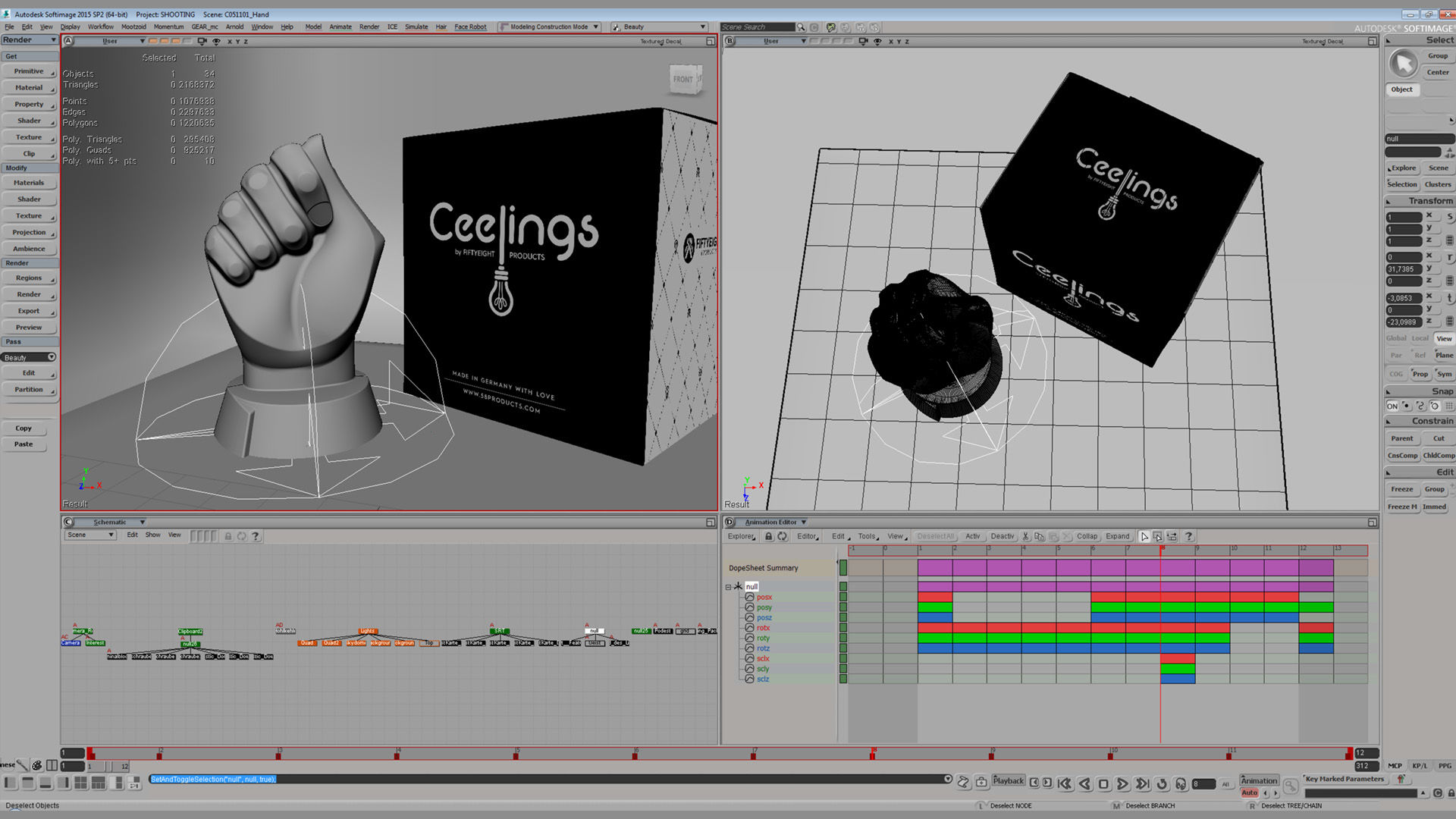
Task: Click the Select arrow tool icon
Action: (x=1403, y=64)
